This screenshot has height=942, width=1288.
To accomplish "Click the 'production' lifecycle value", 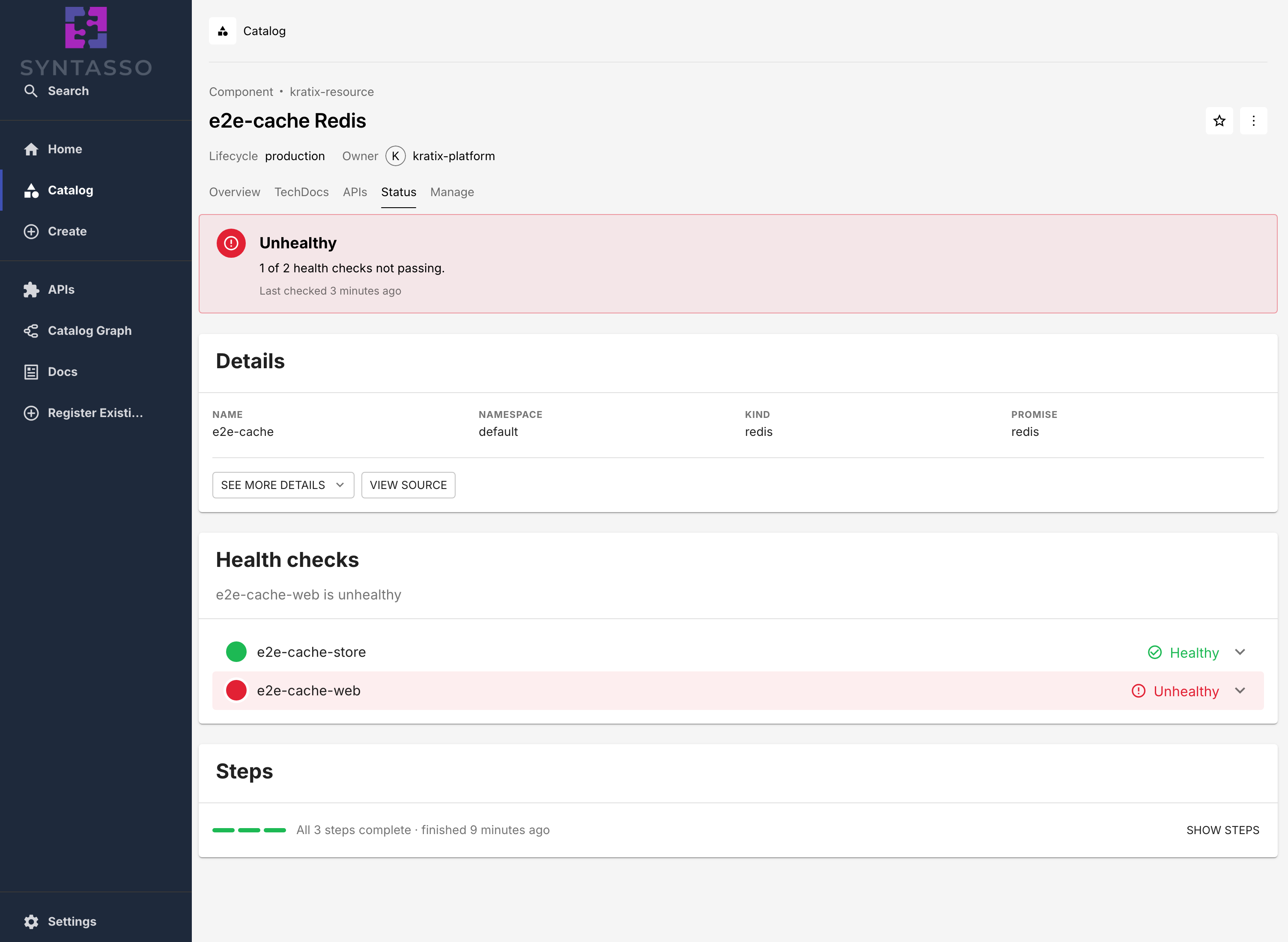I will pyautogui.click(x=295, y=156).
